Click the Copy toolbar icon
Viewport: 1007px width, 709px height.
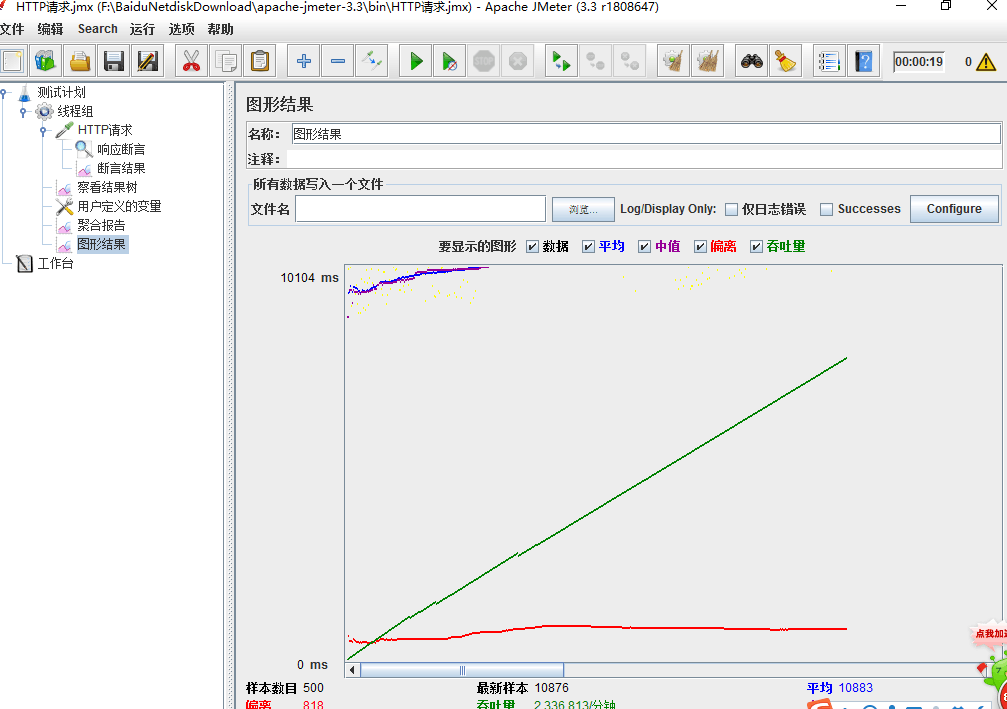[x=225, y=62]
